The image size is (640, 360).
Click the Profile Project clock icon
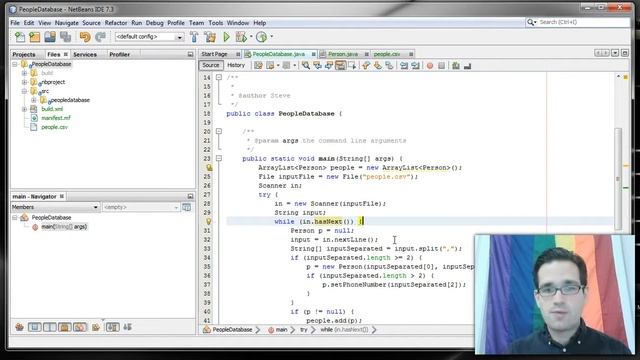tap(262, 37)
